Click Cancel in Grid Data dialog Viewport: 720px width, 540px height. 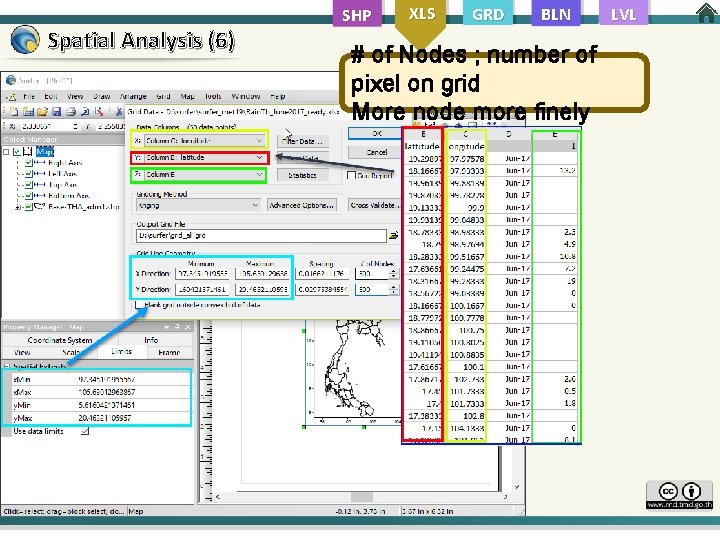(x=377, y=152)
